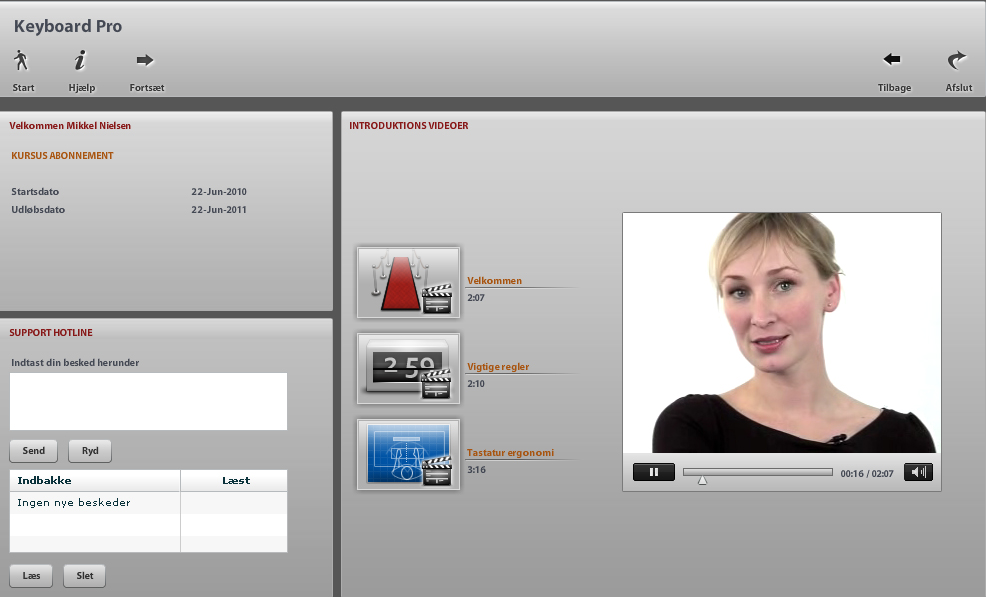Click the INTRODUKTIONS VIDEOER heading
This screenshot has height=597, width=986.
tap(409, 125)
